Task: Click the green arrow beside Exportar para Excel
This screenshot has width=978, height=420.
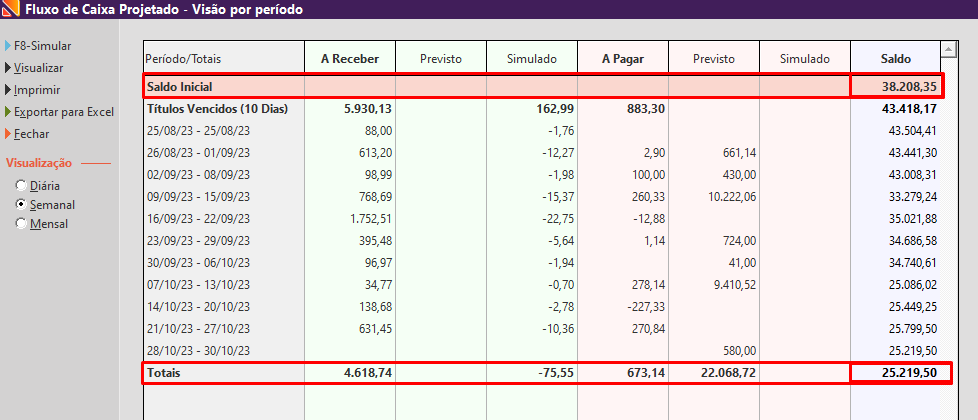Action: [x=7, y=112]
